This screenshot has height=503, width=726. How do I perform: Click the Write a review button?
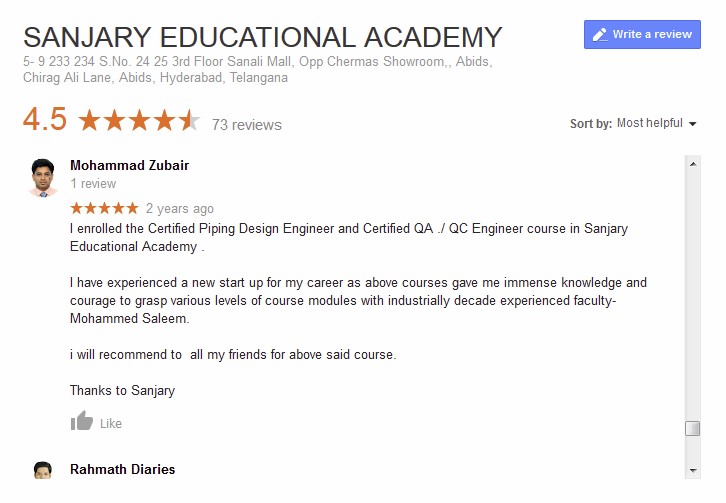(x=642, y=34)
